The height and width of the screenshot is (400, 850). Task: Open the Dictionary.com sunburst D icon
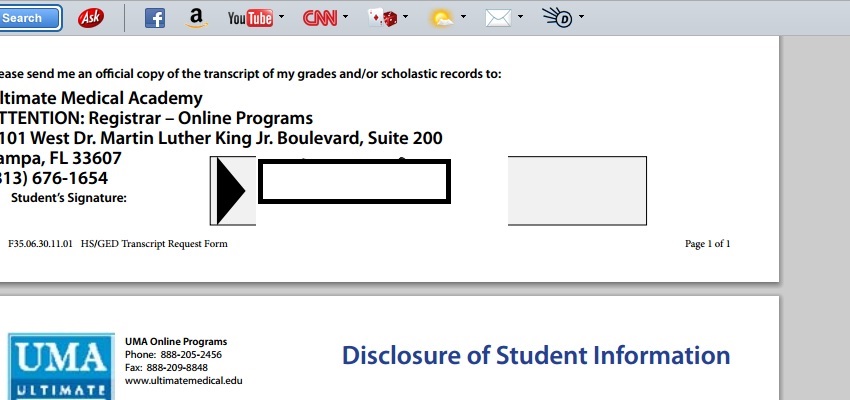coord(558,18)
